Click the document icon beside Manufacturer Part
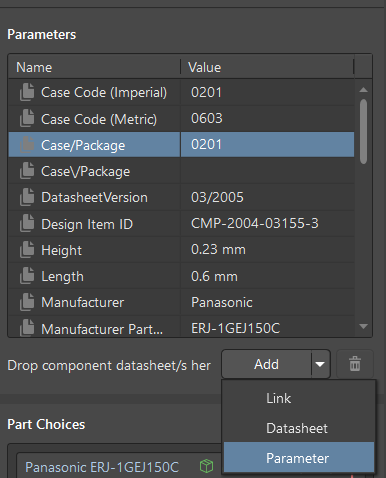 (x=27, y=328)
